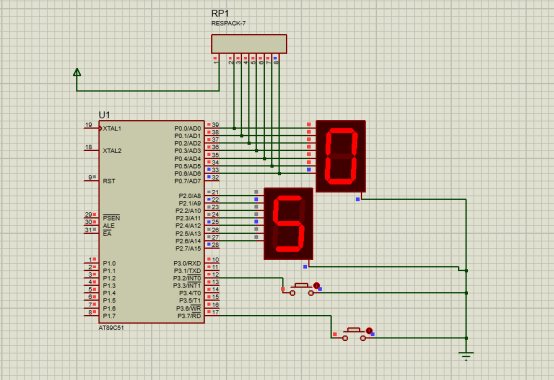Select the seven-segment display showing 5
Image resolution: width=554 pixels, height=380 pixels.
288,224
